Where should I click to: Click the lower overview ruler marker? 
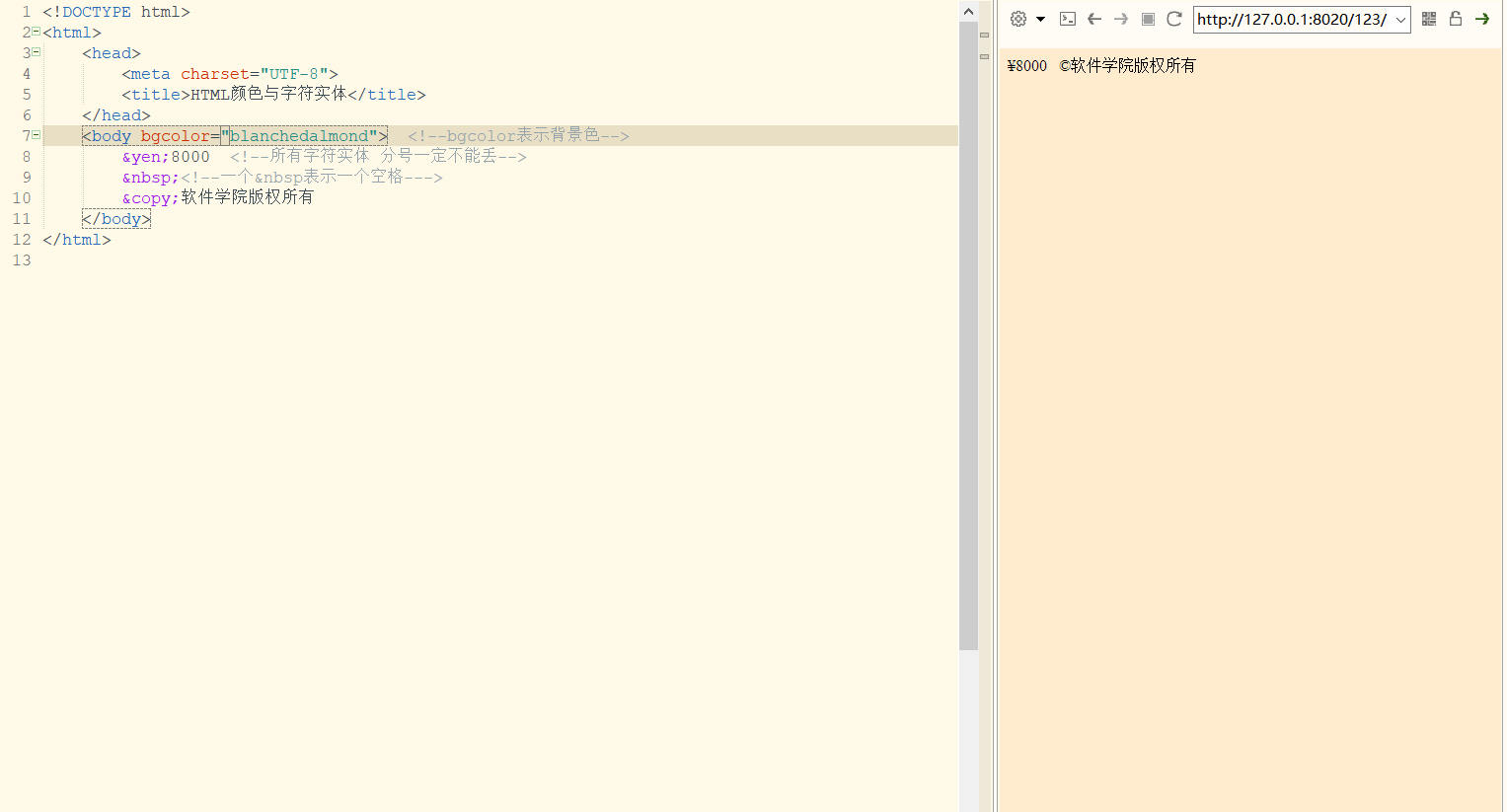click(x=984, y=56)
